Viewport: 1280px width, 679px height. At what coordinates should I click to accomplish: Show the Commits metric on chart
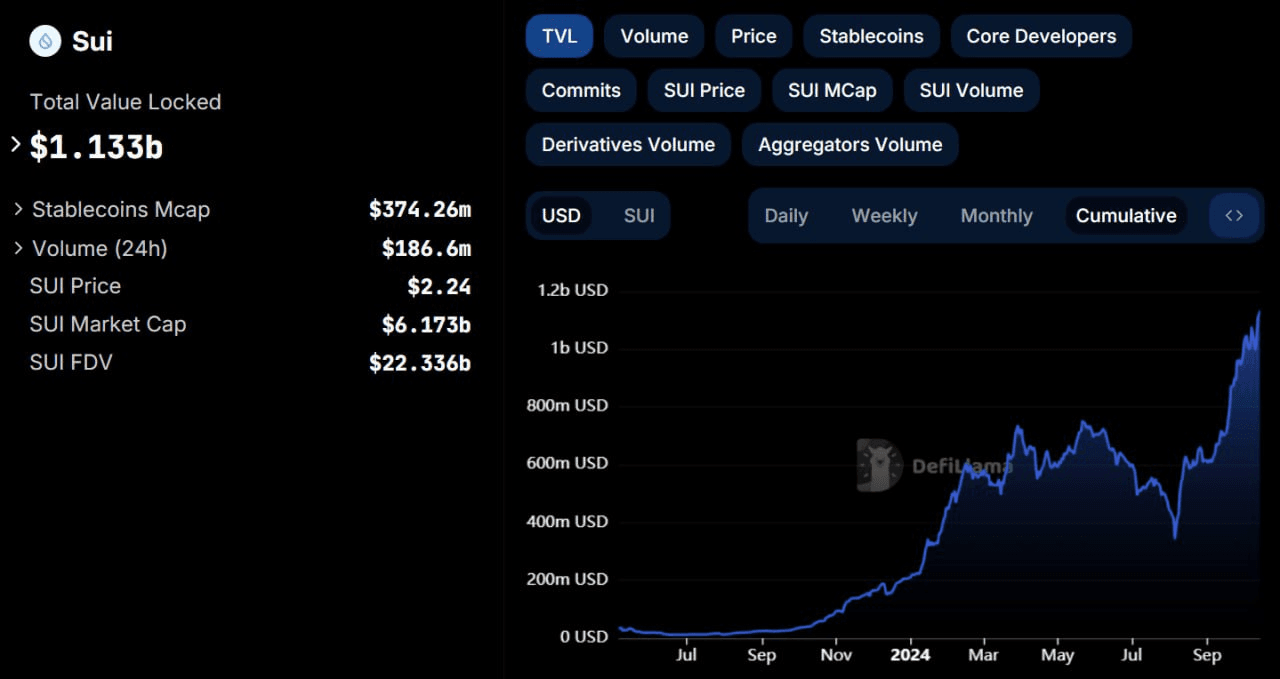(581, 90)
